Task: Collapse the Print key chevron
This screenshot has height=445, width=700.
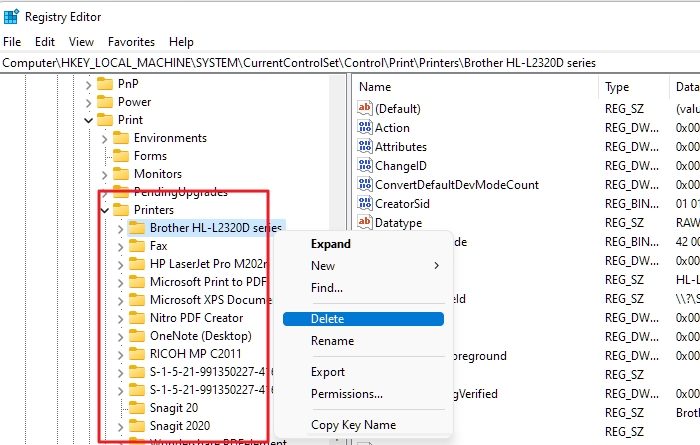Action: pos(88,121)
